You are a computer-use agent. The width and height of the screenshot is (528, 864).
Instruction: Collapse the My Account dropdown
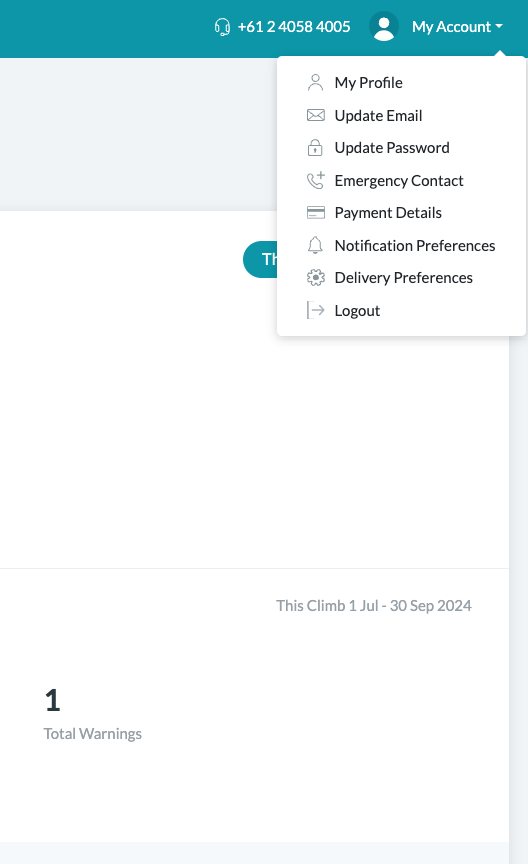(457, 26)
